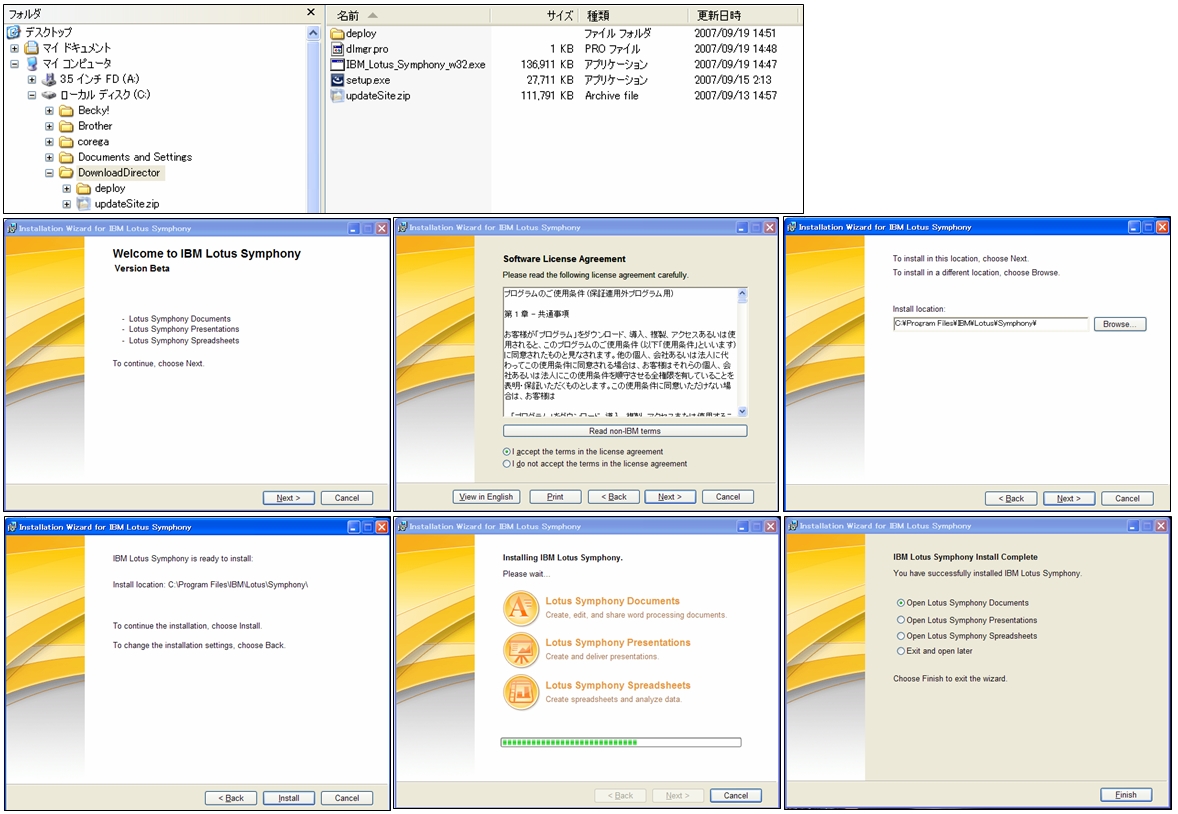Click the title bar icon of the Welcome wizard
Image resolution: width=1178 pixels, height=814 pixels.
coord(12,228)
